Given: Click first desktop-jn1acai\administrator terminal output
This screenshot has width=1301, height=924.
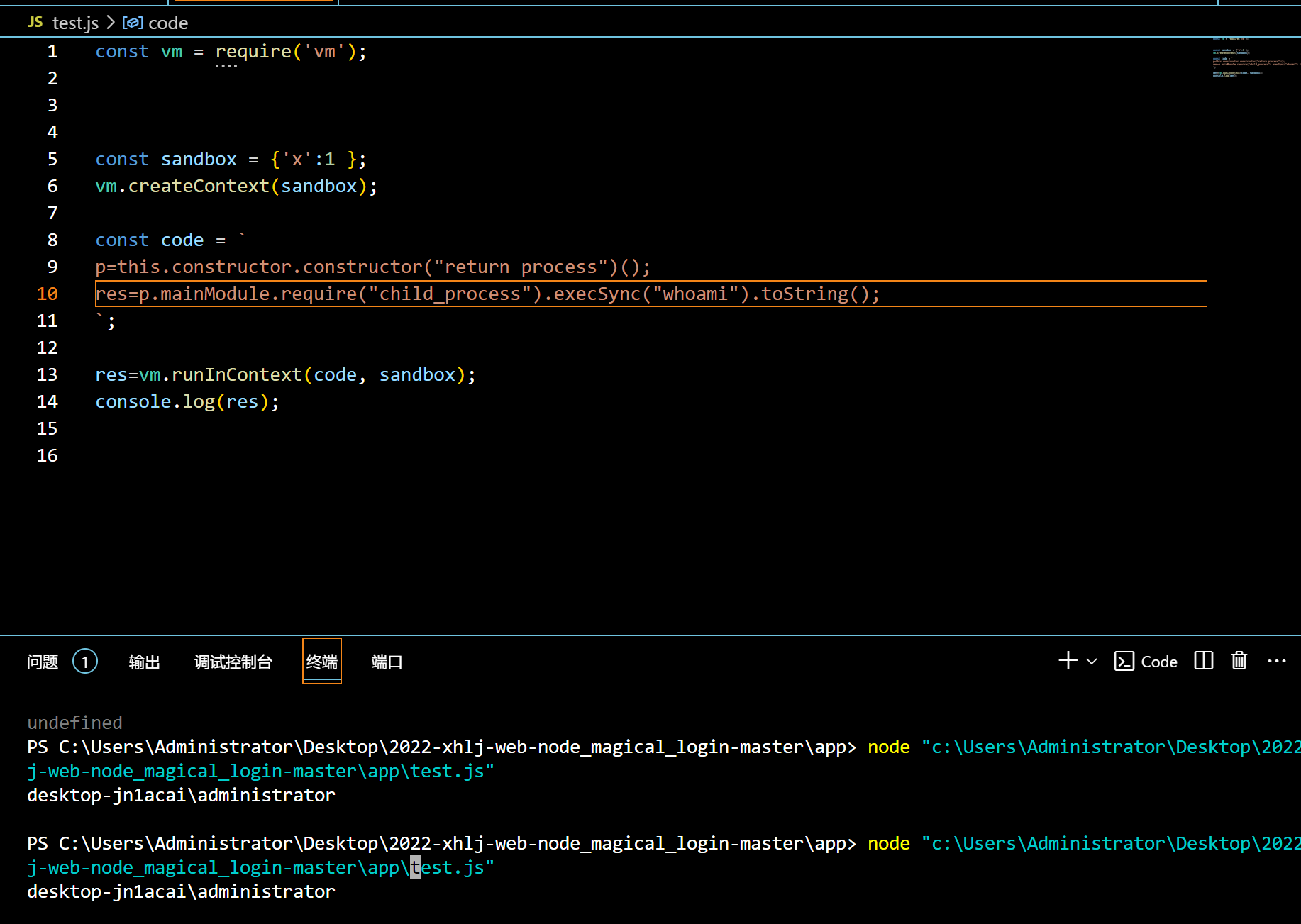Looking at the screenshot, I should coord(181,795).
